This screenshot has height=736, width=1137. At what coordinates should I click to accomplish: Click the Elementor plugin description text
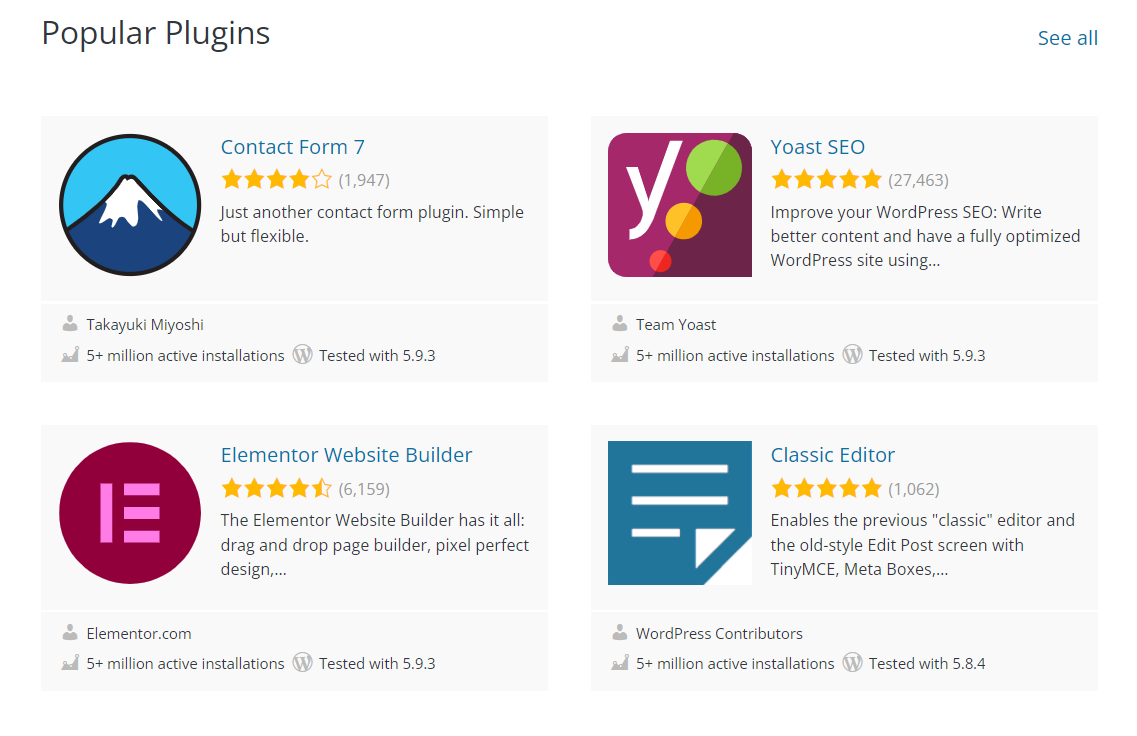coord(374,545)
